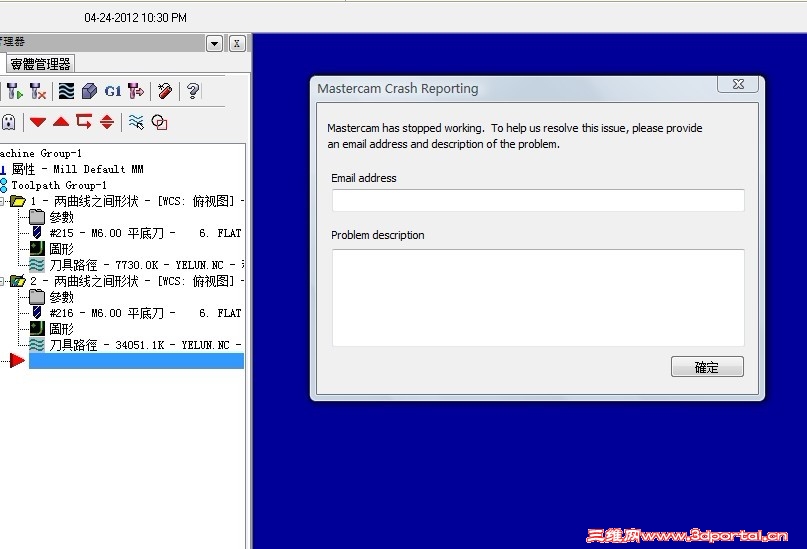Confirm crash report with 確定 button
The height and width of the screenshot is (549, 807).
[707, 367]
